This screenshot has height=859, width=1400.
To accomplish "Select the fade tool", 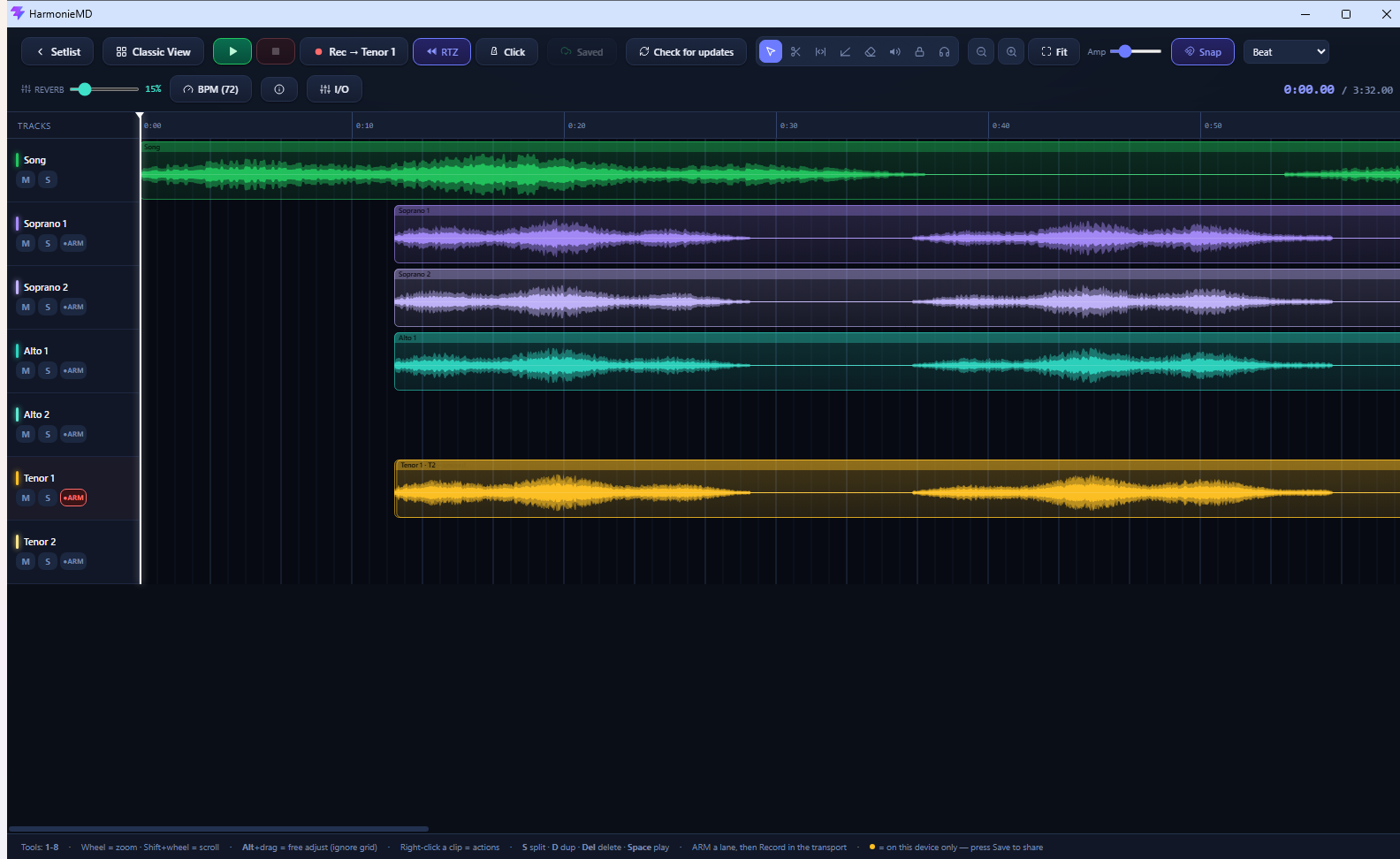I will tap(845, 52).
